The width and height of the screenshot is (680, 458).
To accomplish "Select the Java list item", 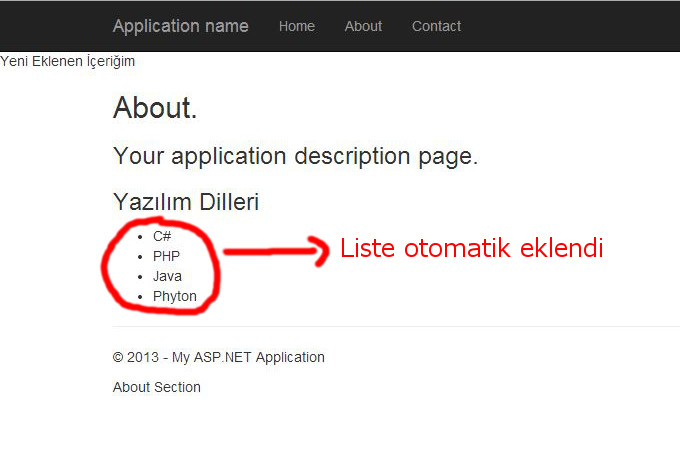I will point(167,276).
